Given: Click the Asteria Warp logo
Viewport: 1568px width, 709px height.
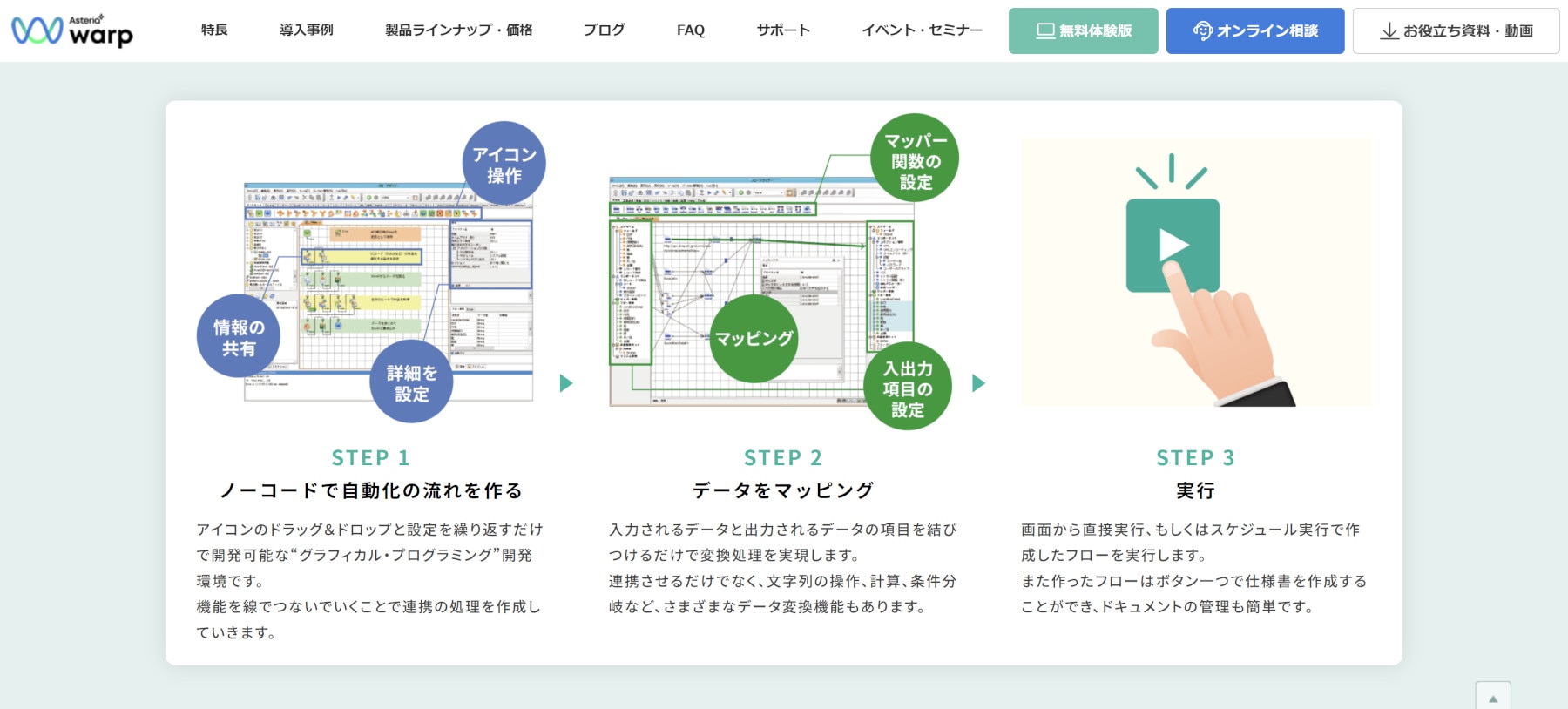Looking at the screenshot, I should click(x=72, y=30).
